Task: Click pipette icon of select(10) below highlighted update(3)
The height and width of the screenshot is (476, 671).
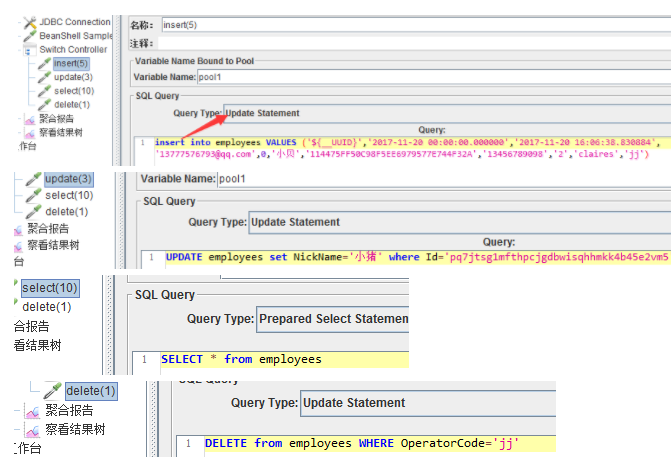Action: [33, 196]
